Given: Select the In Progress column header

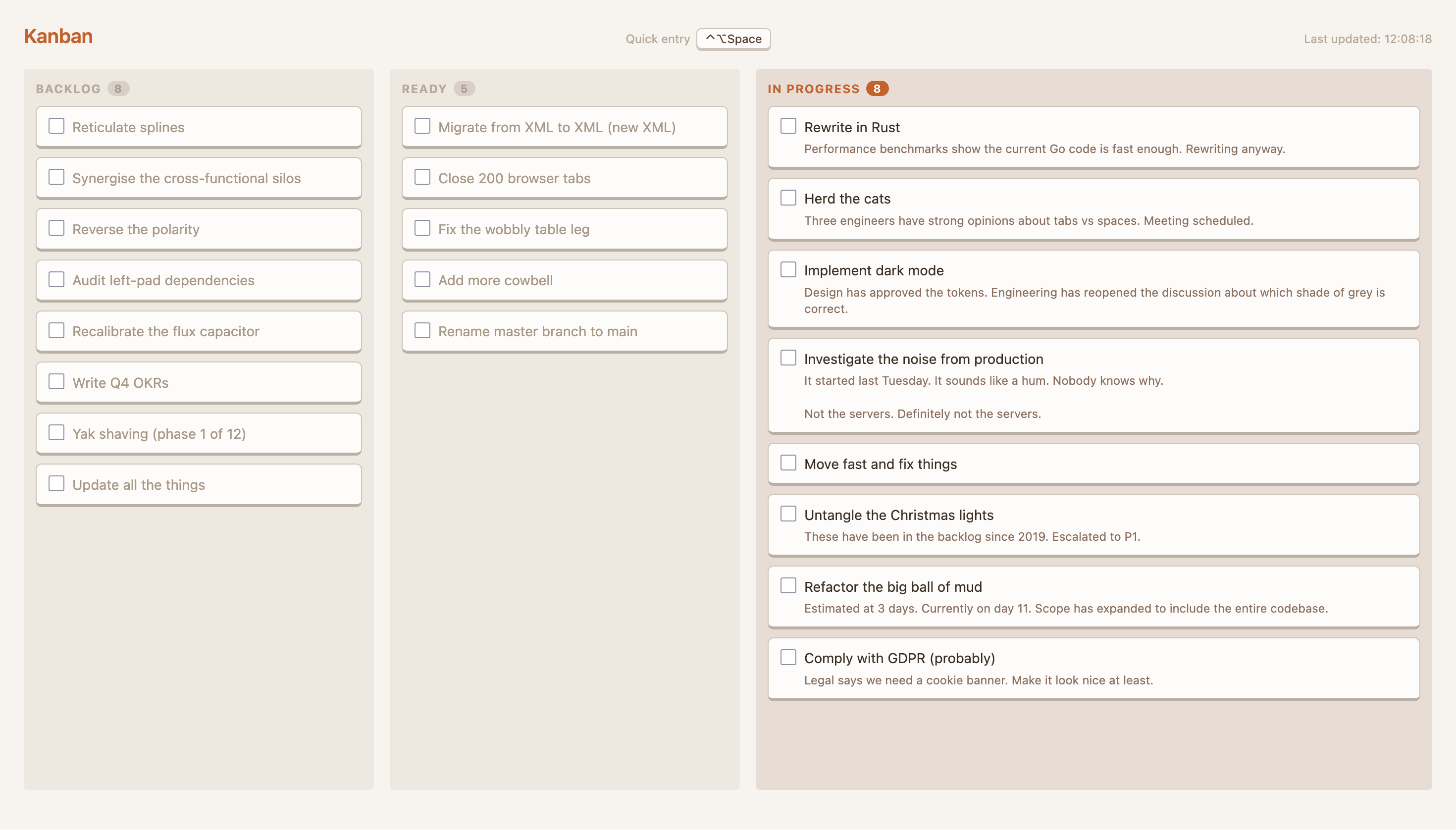Looking at the screenshot, I should click(x=814, y=89).
